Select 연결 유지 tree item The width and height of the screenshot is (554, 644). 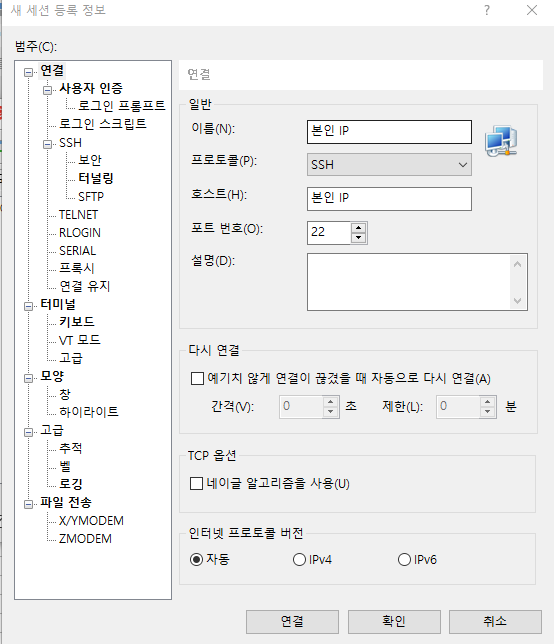(85, 286)
